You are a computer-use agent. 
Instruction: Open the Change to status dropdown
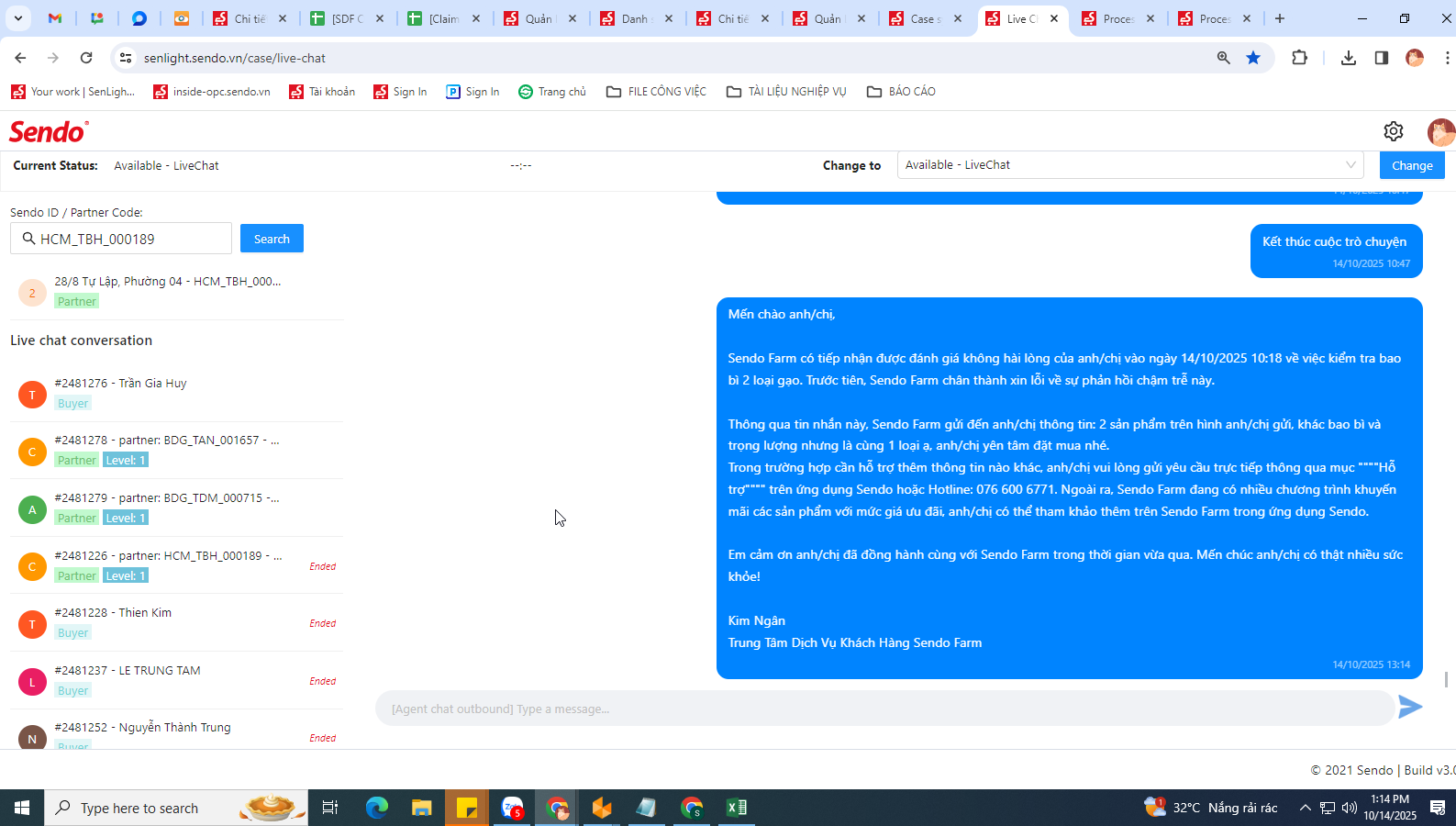pos(1130,165)
